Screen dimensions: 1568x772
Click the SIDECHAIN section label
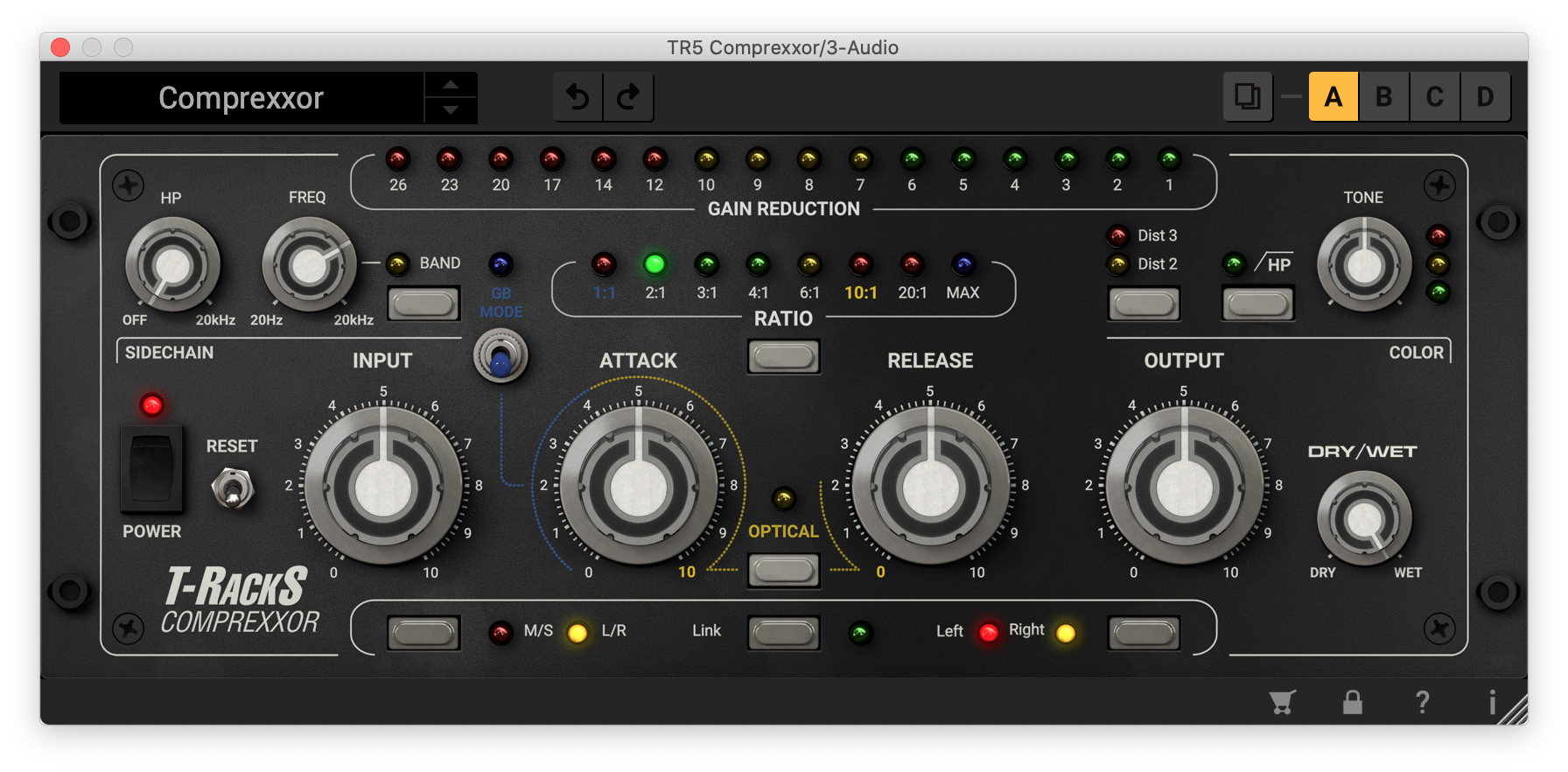pos(169,353)
